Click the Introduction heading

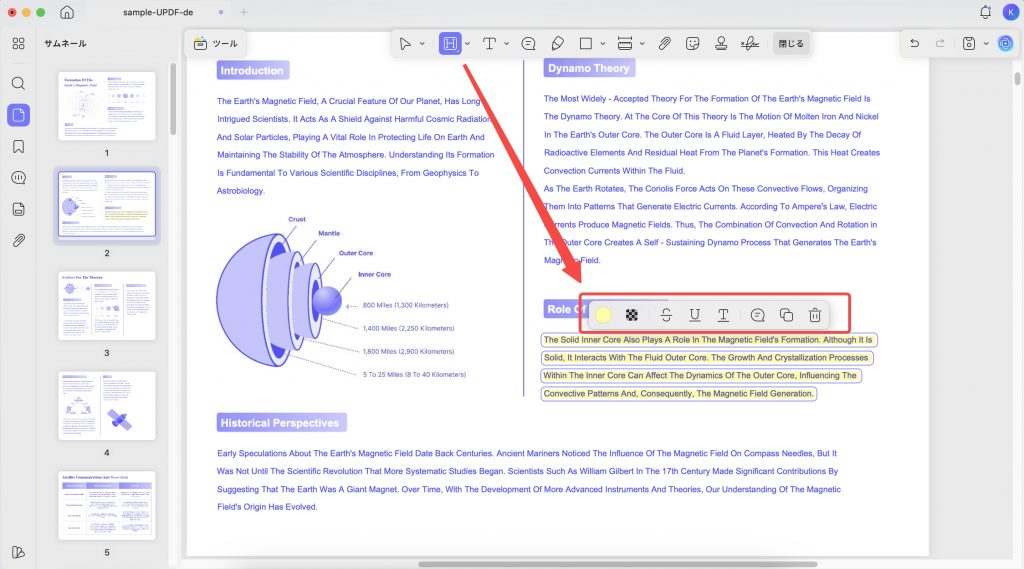(x=252, y=71)
